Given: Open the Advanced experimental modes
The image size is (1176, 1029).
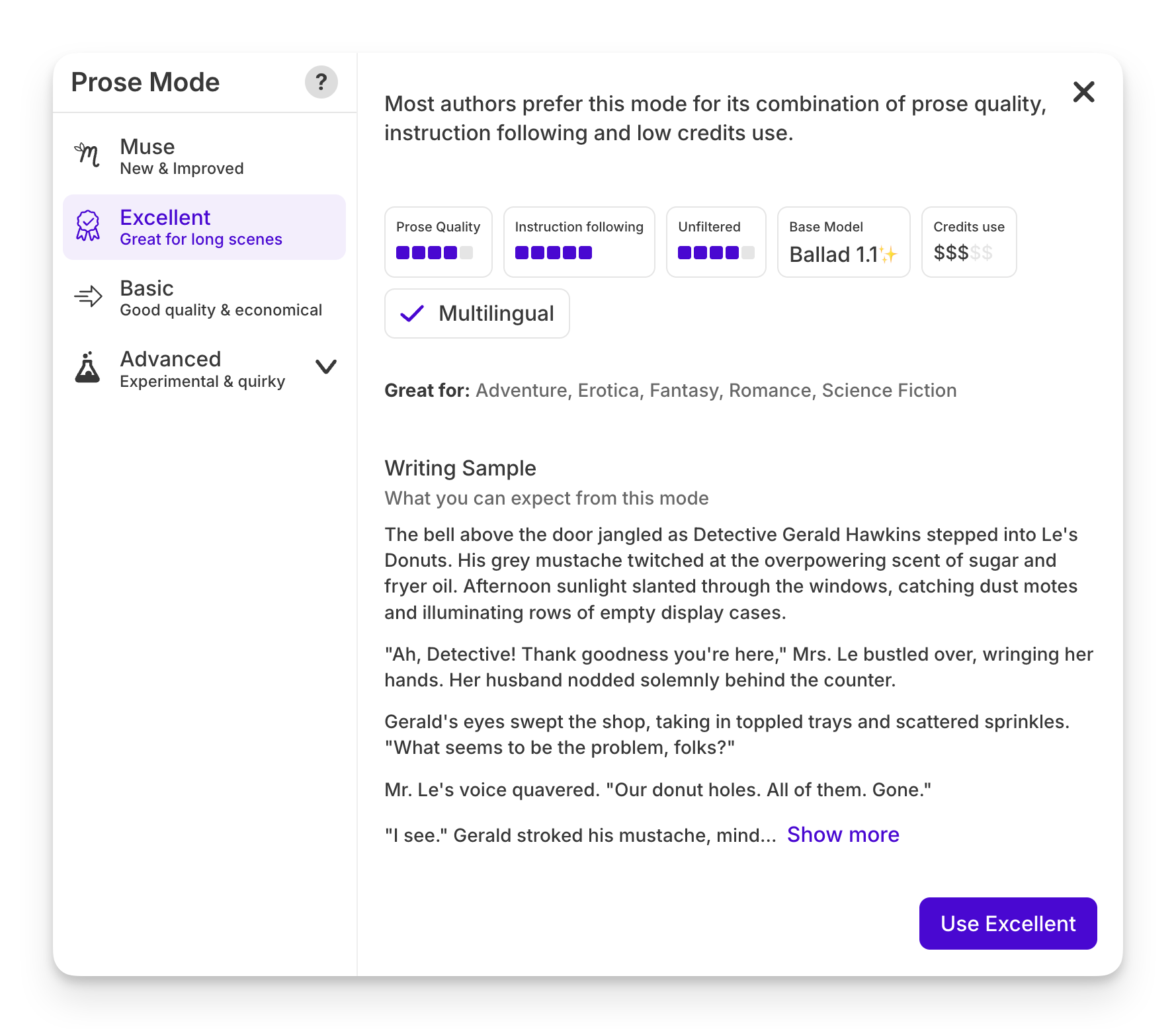Looking at the screenshot, I should (x=204, y=369).
